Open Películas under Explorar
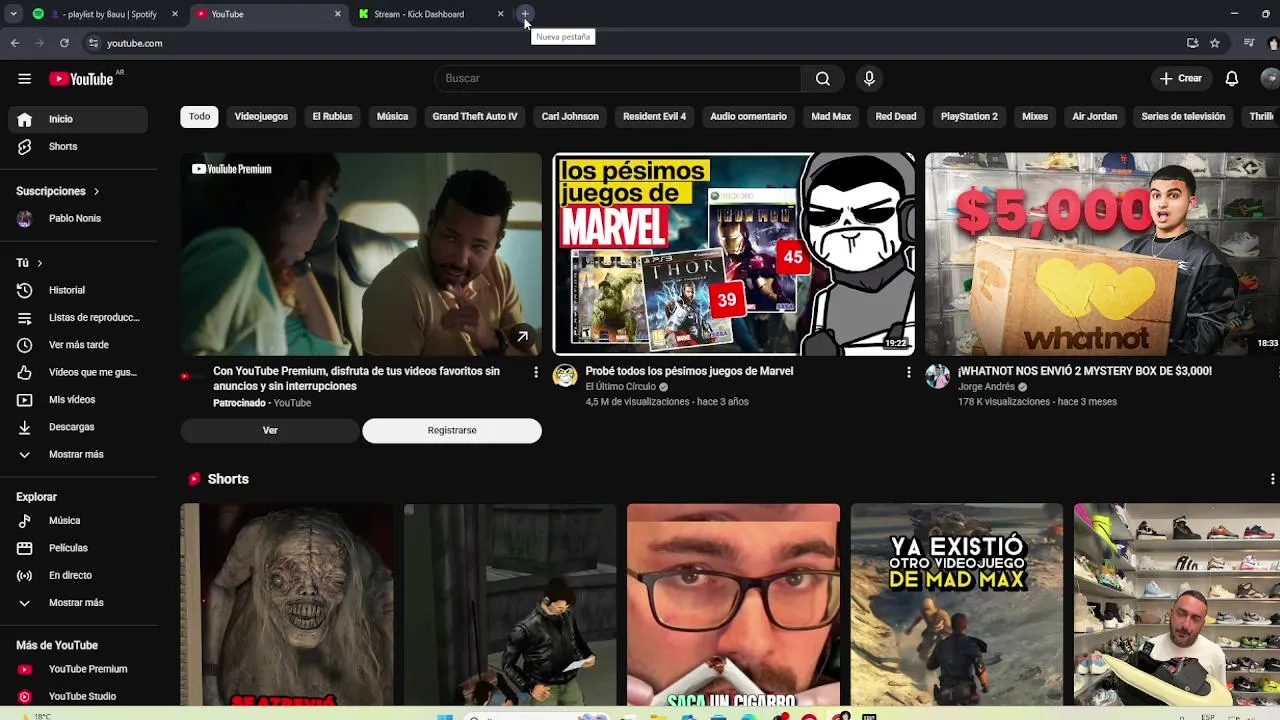The width and height of the screenshot is (1280, 720). 78,548
